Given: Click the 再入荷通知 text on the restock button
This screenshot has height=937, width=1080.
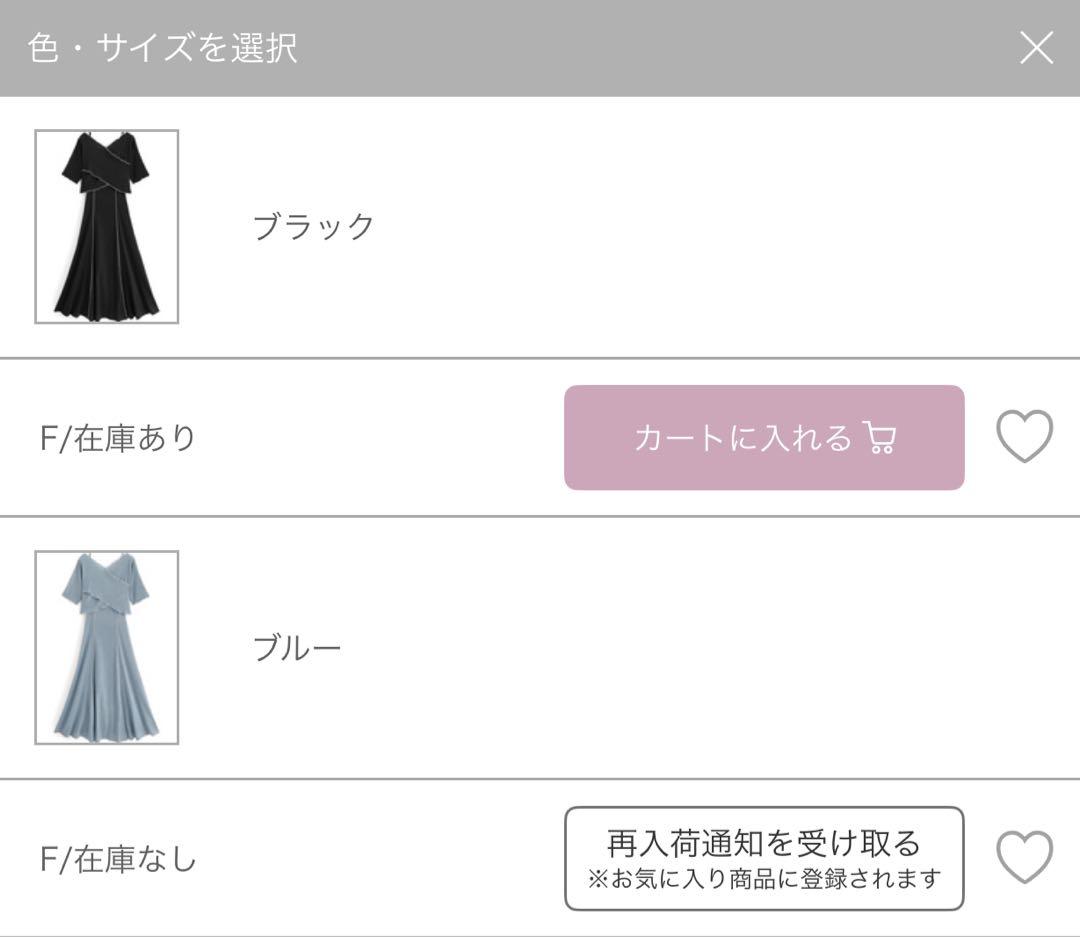Looking at the screenshot, I should click(x=675, y=843).
